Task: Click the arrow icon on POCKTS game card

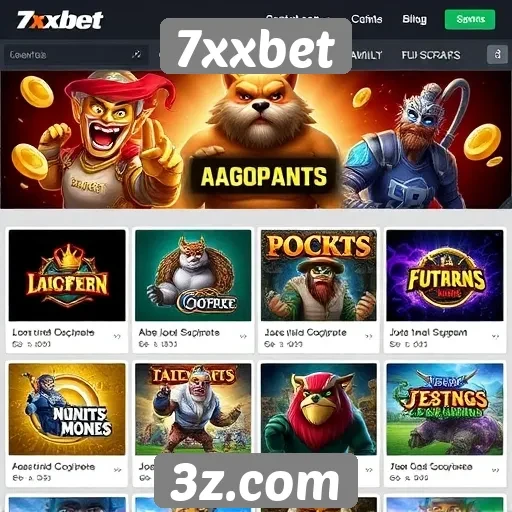Action: (369, 336)
